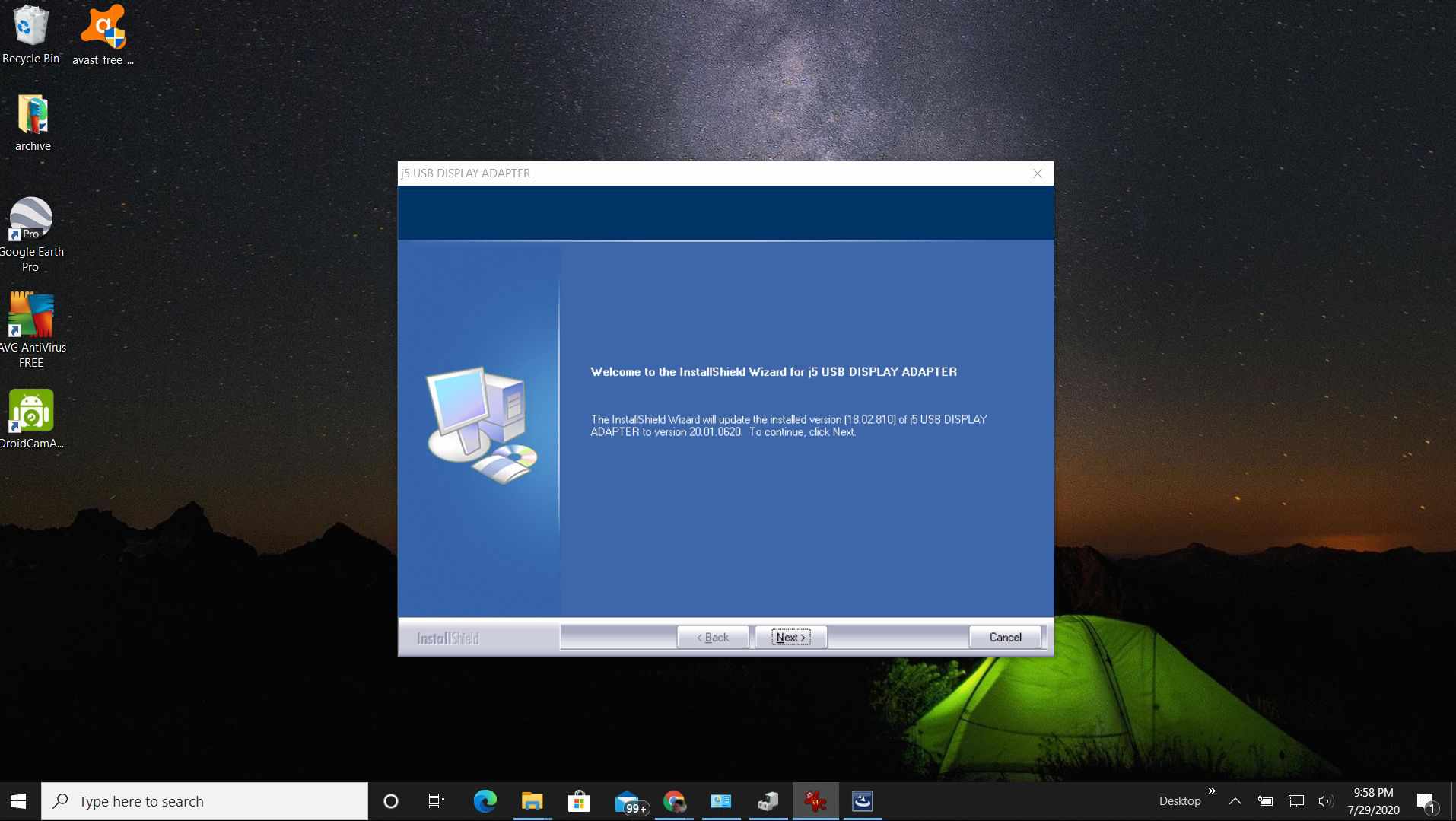Open the clock showing 9:58 PM

click(x=1373, y=801)
